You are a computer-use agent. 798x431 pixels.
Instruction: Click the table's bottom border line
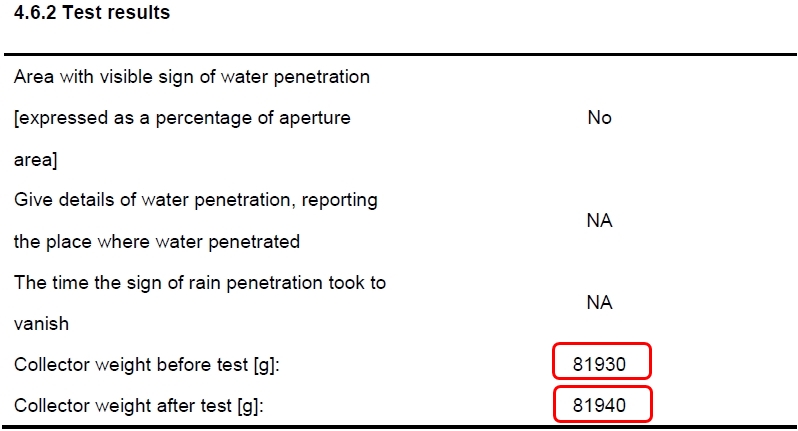399,427
